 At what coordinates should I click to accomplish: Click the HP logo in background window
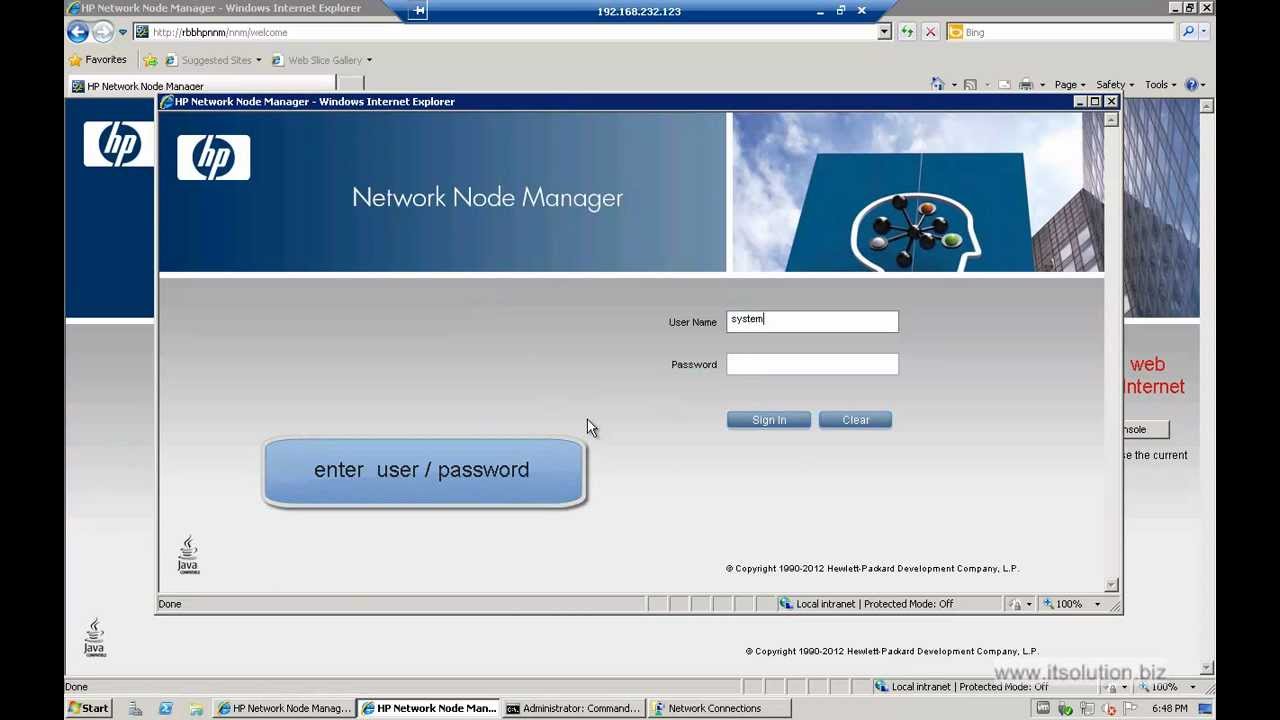(118, 144)
